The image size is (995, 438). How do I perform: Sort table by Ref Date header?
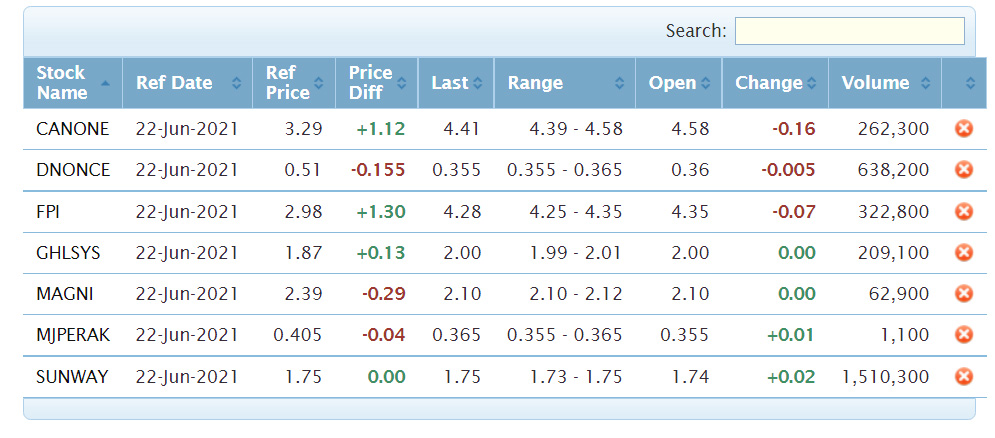pyautogui.click(x=188, y=83)
